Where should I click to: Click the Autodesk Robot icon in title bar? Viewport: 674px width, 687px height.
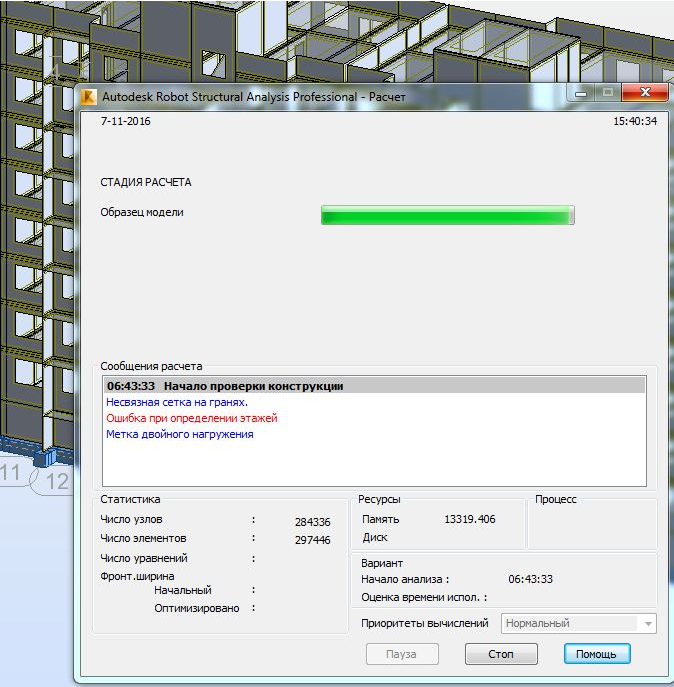pos(89,97)
